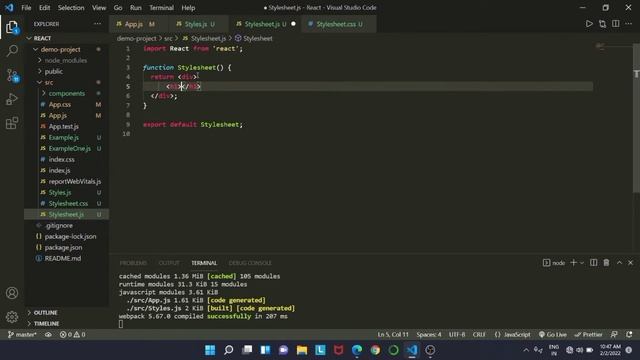
Task: Open the Windows Start button
Action: (x=210, y=350)
